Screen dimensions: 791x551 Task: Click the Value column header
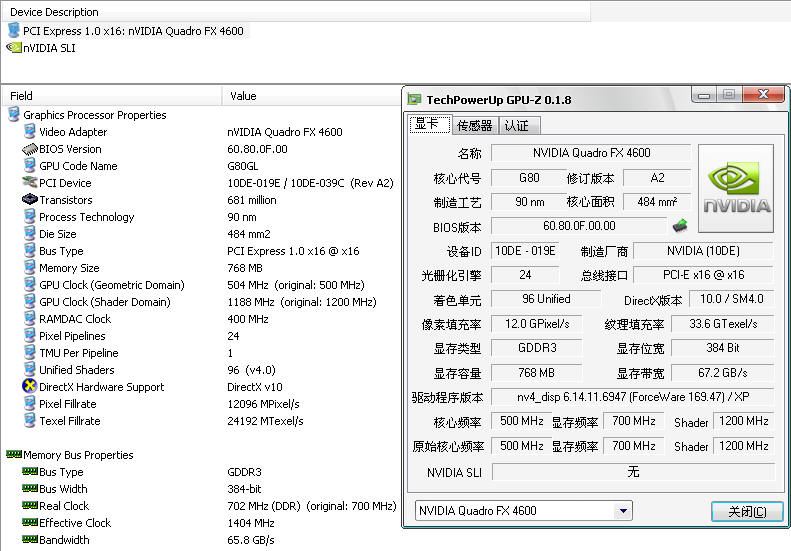tap(312, 96)
